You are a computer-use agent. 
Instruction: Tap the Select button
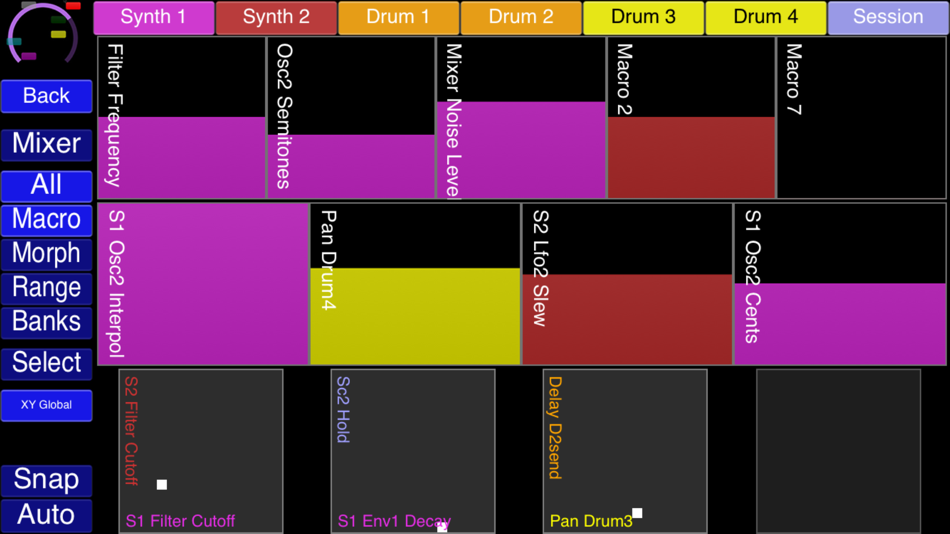point(47,364)
